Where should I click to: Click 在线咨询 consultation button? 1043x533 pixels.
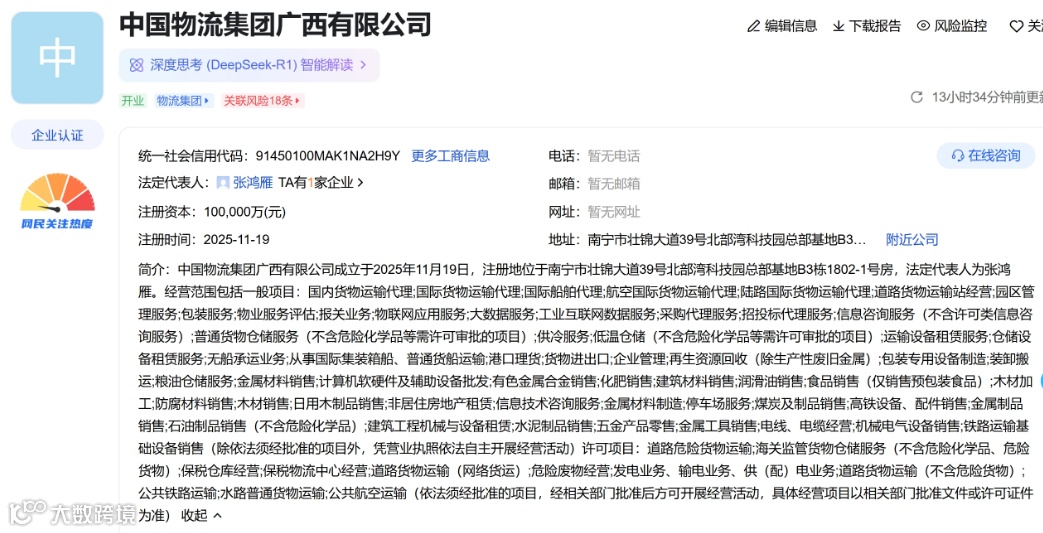(x=986, y=155)
